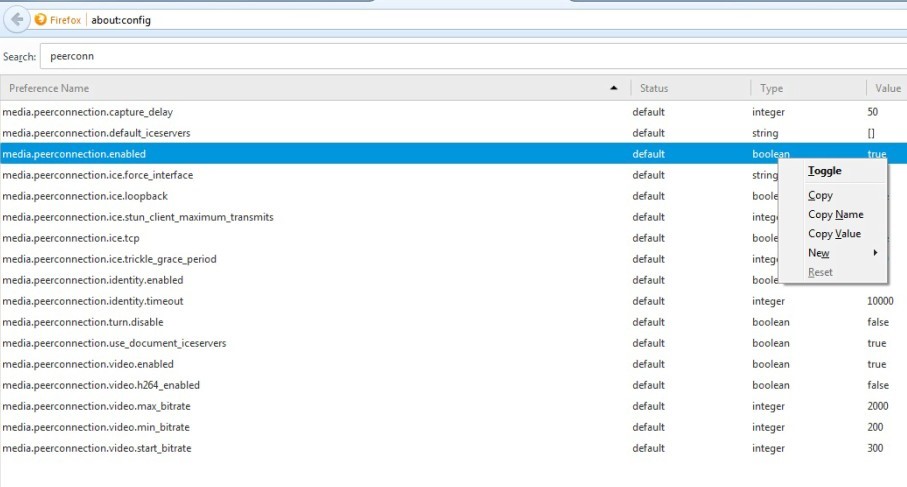The width and height of the screenshot is (907, 487).
Task: Select media.peerconnection.identity.timeout preference
Action: (300, 301)
